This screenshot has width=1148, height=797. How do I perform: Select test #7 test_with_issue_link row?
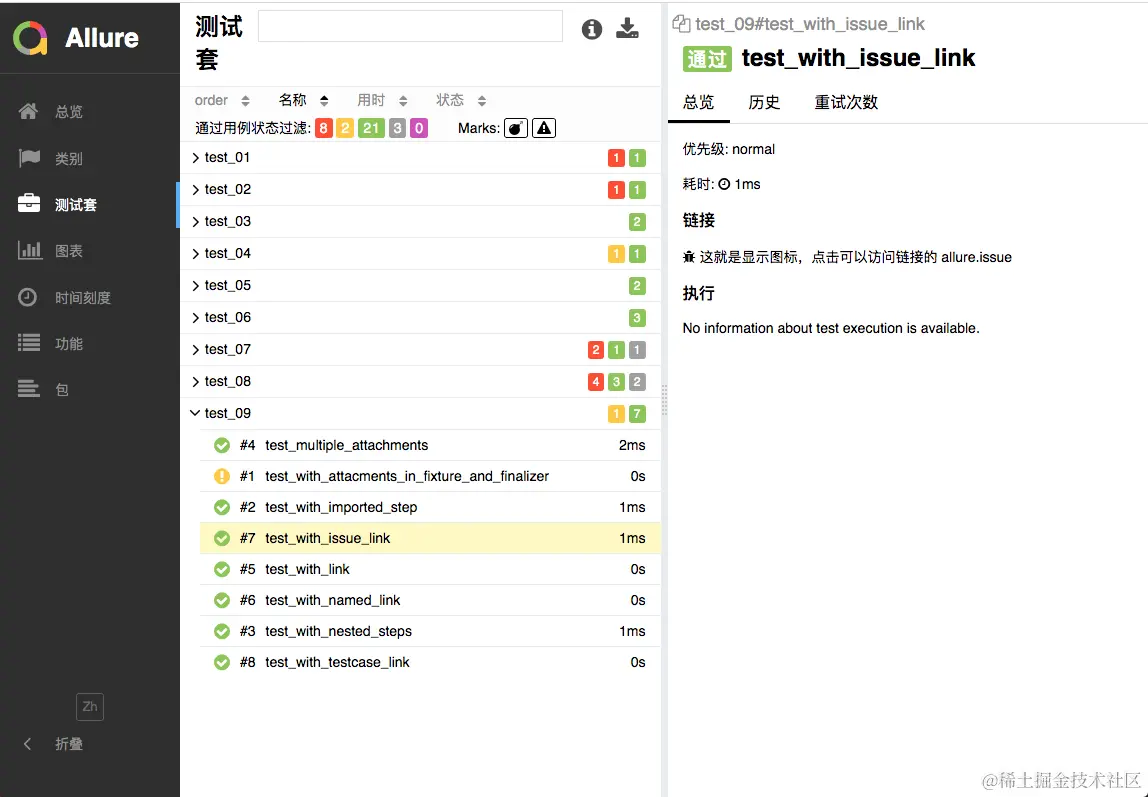[x=430, y=538]
